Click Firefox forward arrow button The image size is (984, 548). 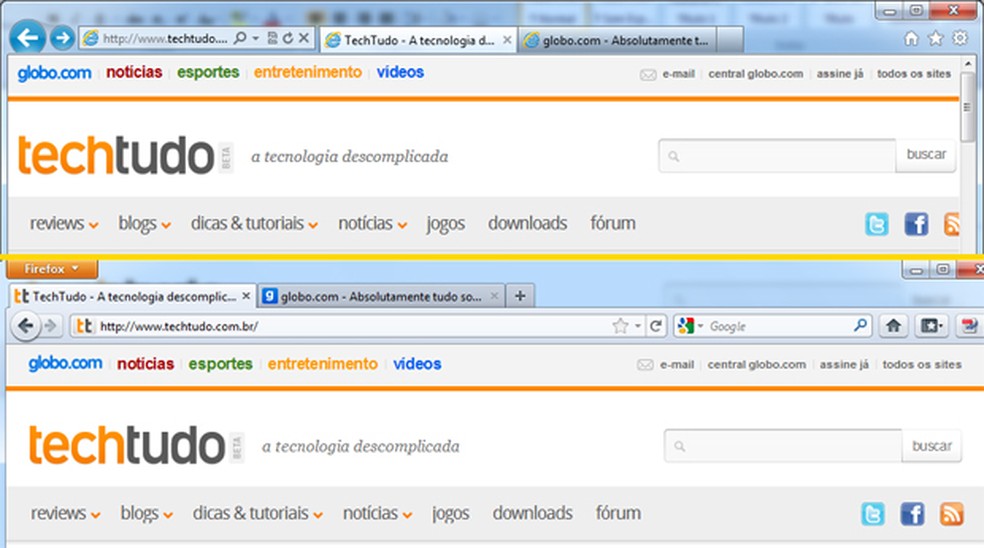pyautogui.click(x=51, y=326)
